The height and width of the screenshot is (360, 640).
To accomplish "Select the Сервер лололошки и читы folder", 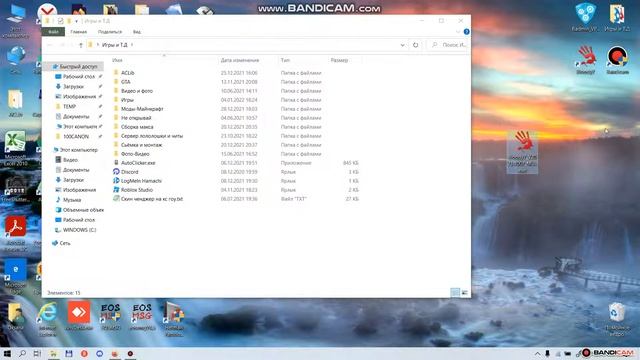I will [152, 136].
